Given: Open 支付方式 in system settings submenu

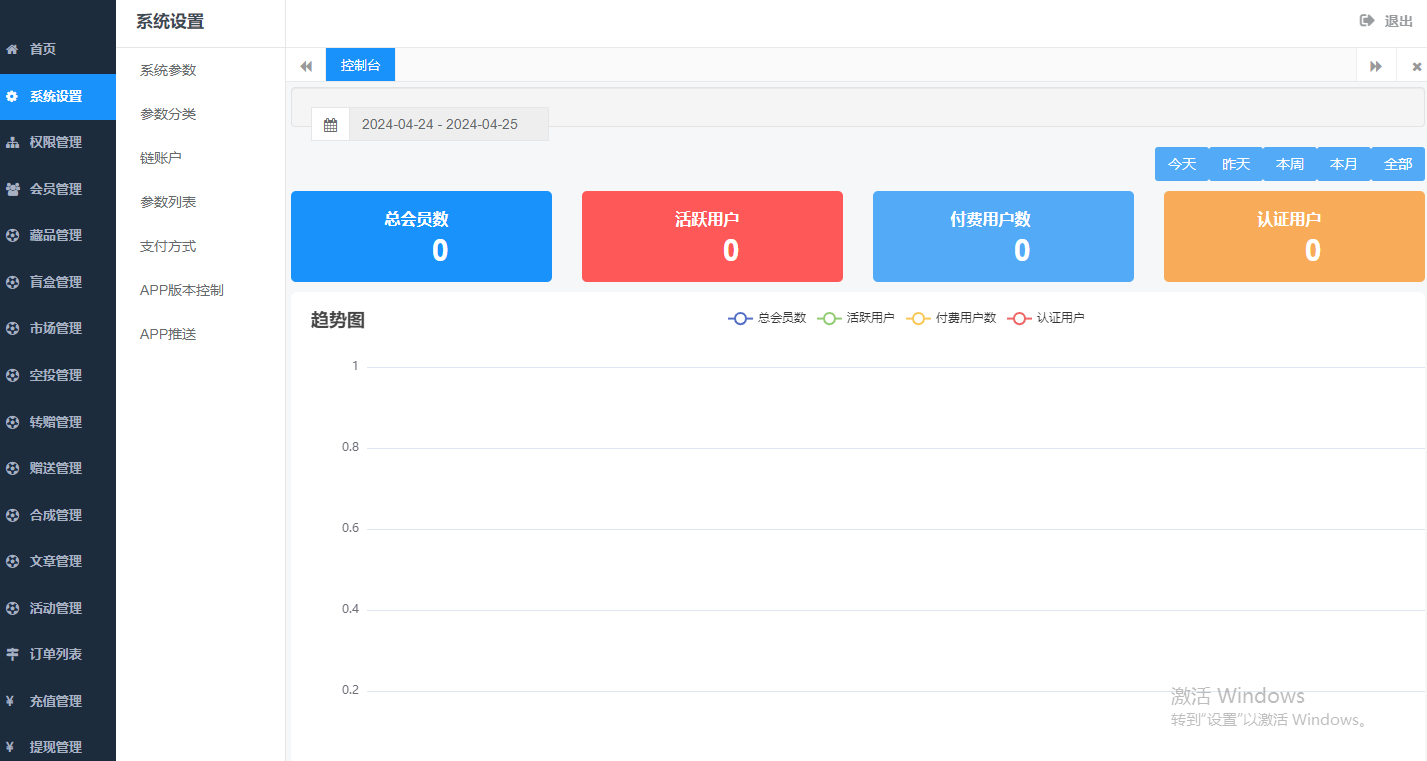Looking at the screenshot, I should click(x=168, y=246).
